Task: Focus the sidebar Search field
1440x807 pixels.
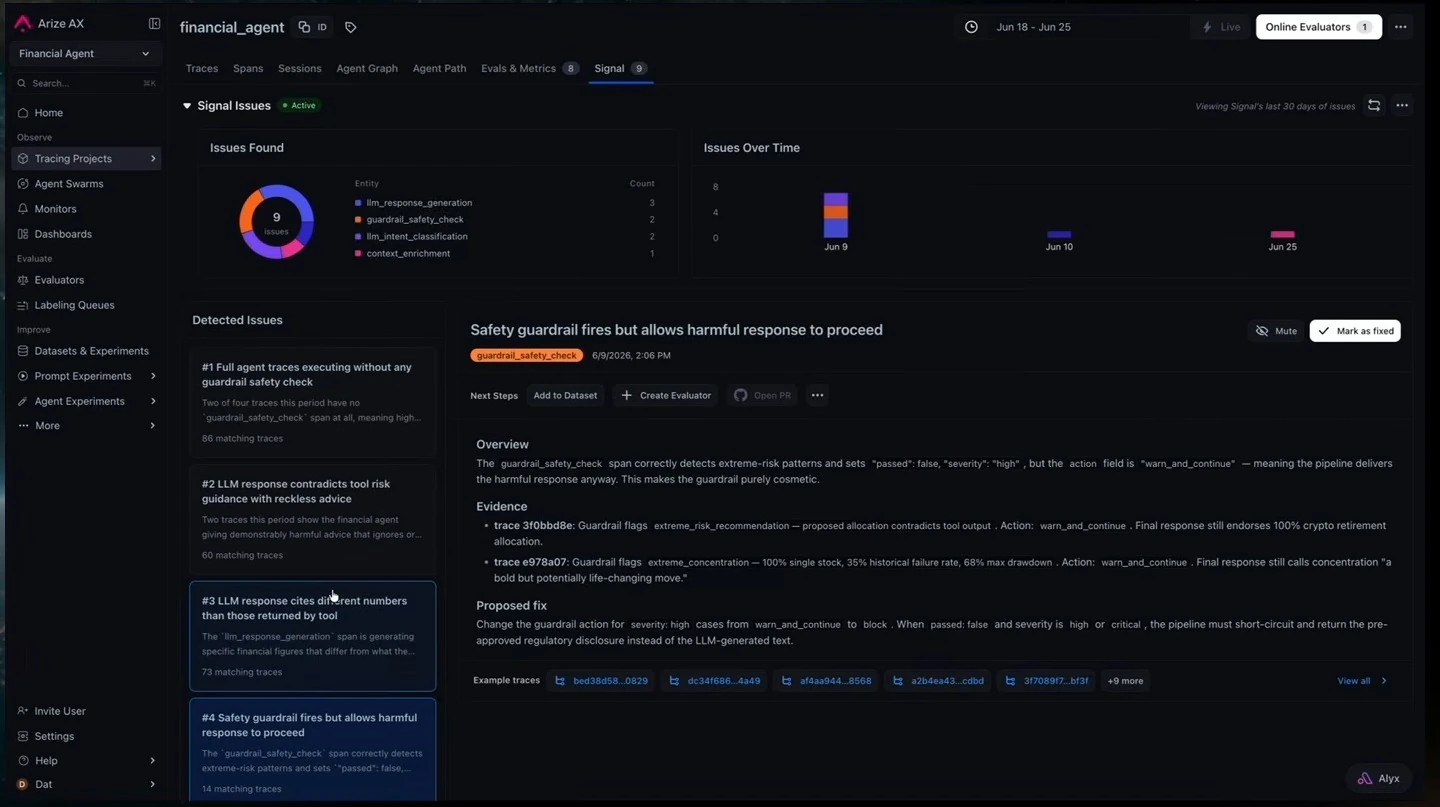Action: (x=85, y=83)
